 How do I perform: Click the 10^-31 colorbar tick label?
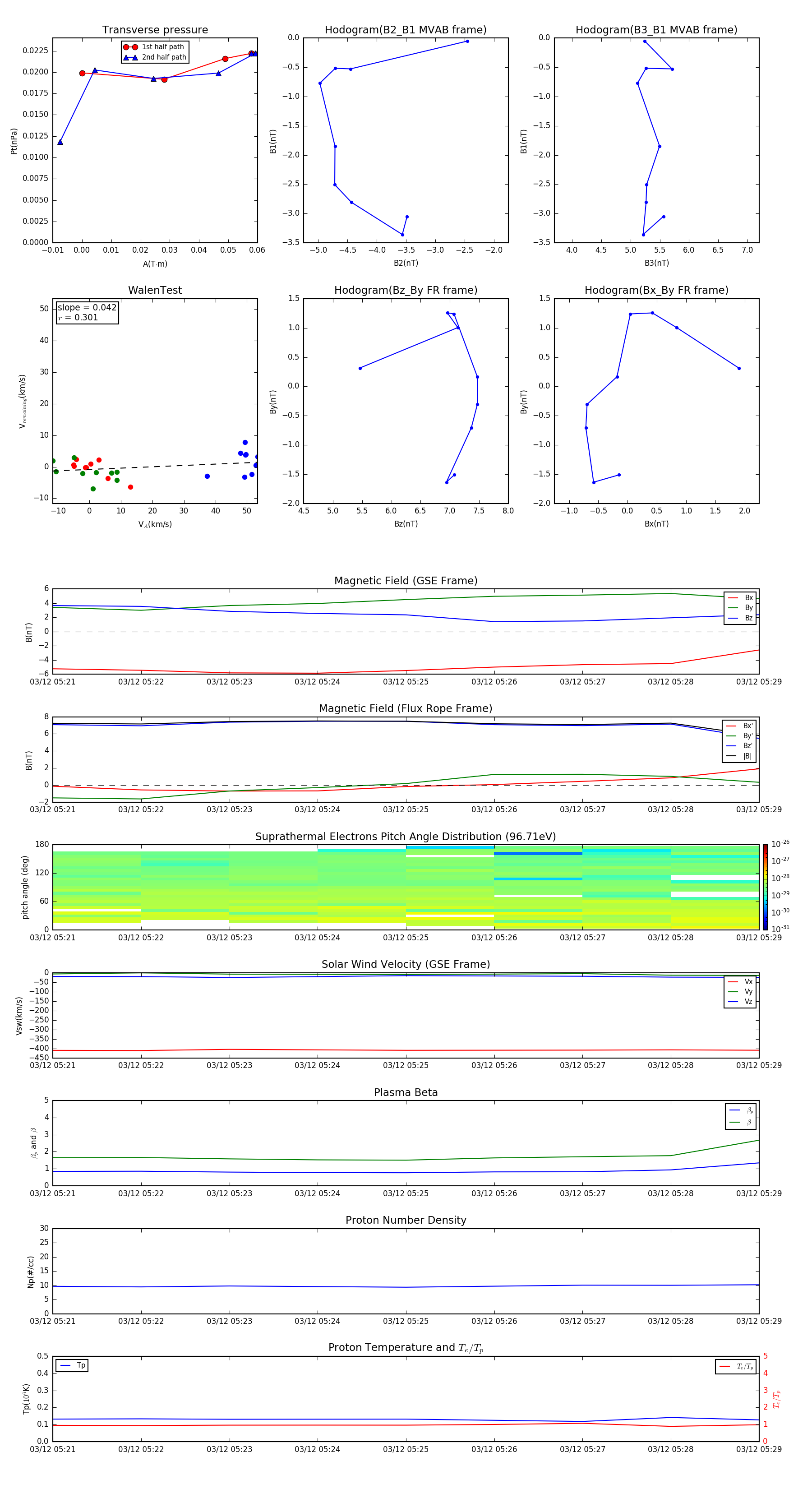click(780, 929)
